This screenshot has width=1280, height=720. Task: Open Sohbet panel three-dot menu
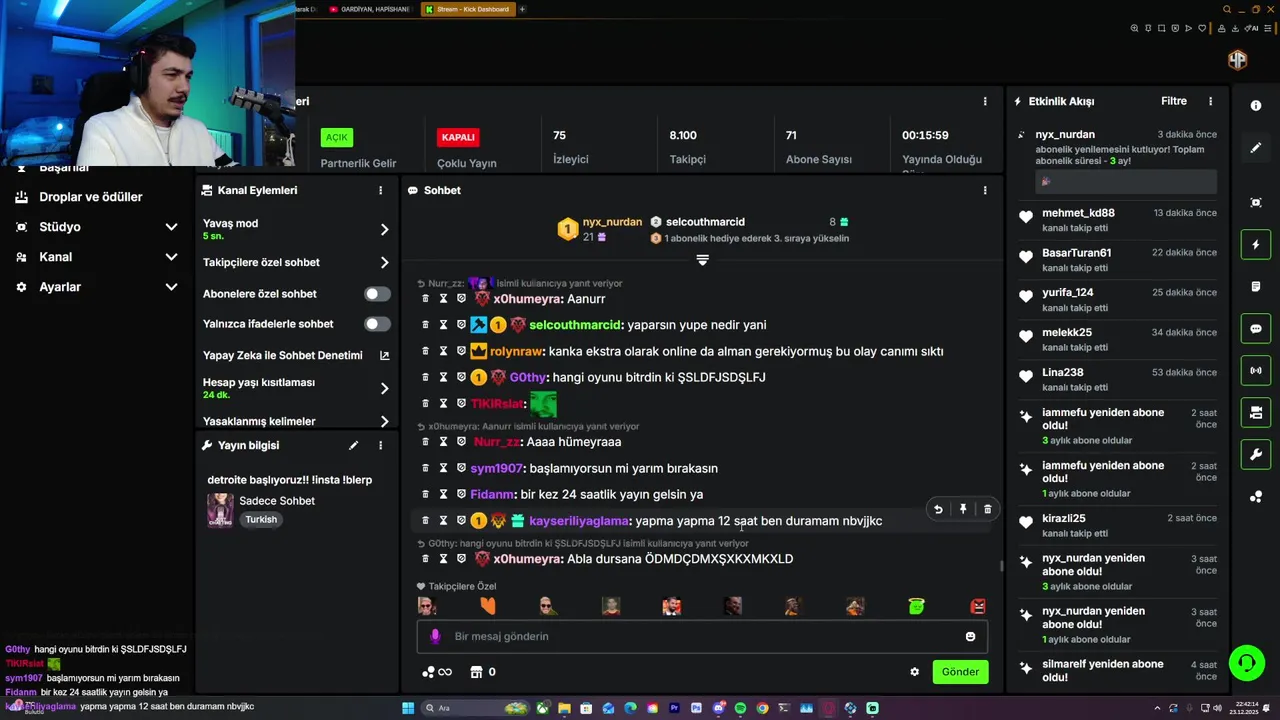coord(985,190)
